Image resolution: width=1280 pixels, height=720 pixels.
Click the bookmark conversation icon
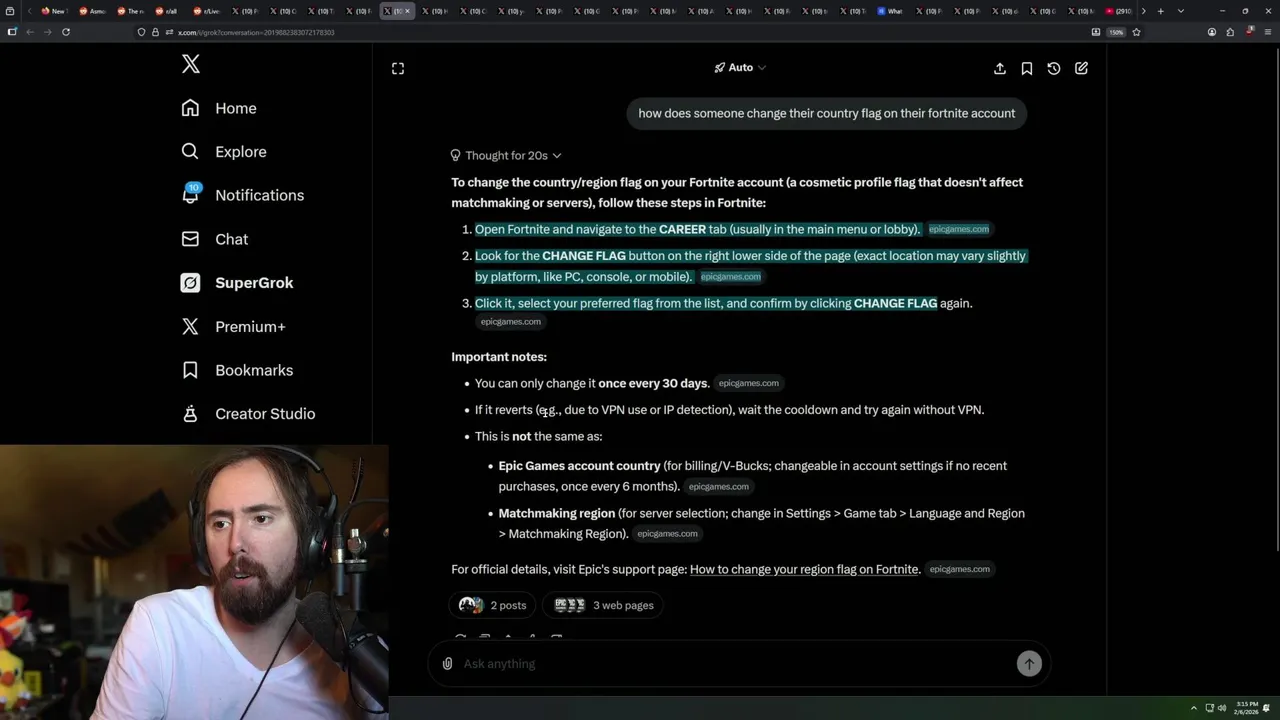[1027, 68]
